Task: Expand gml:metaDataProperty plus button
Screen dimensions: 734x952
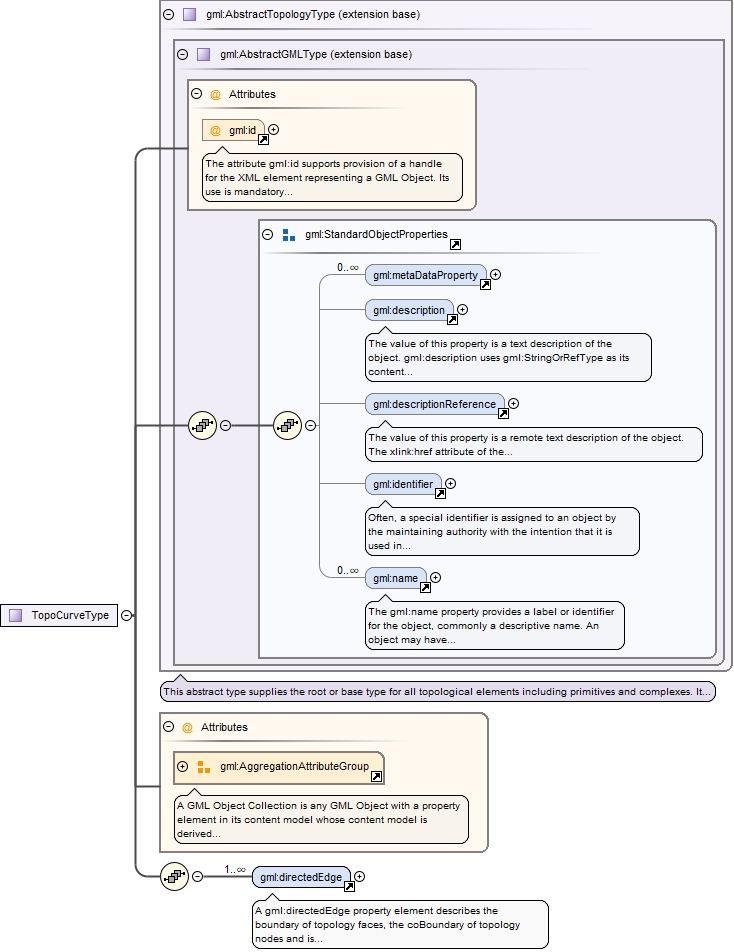Action: coord(496,274)
